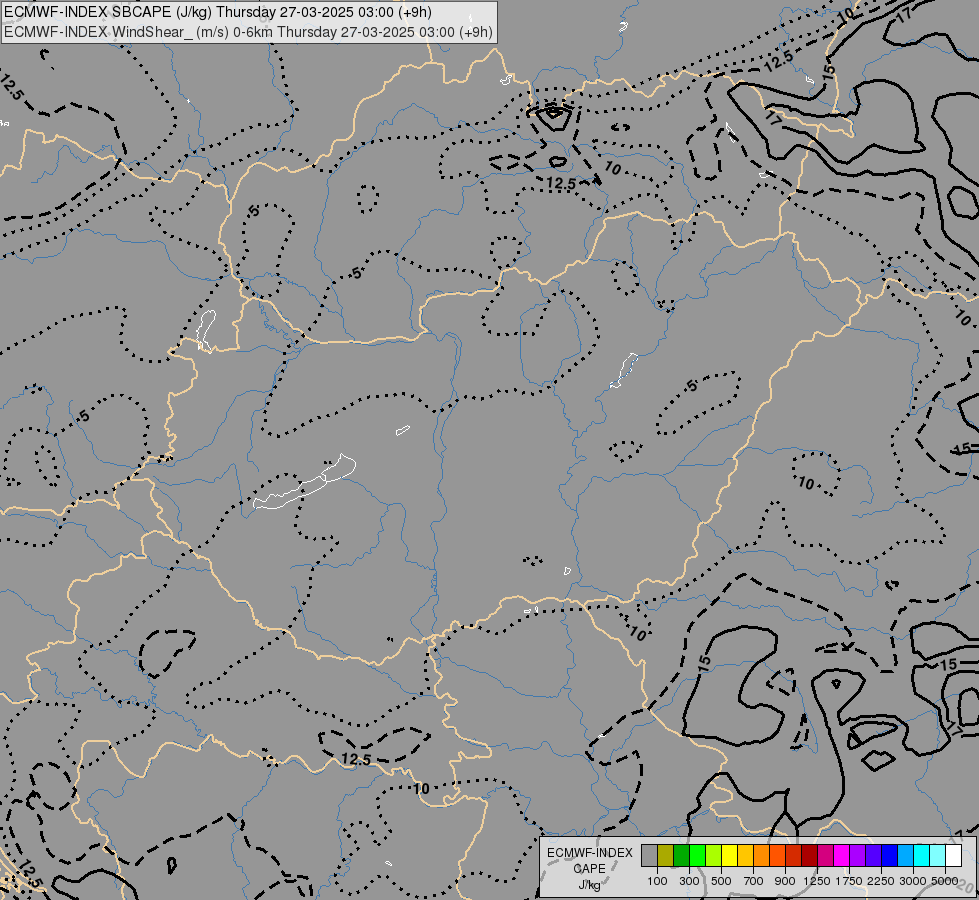Click the 3000 legend scale label

coord(913,881)
